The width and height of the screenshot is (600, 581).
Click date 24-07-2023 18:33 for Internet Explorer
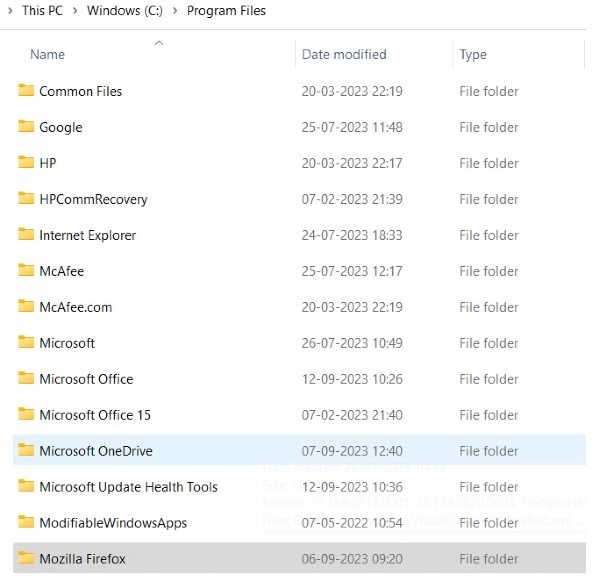tap(352, 235)
